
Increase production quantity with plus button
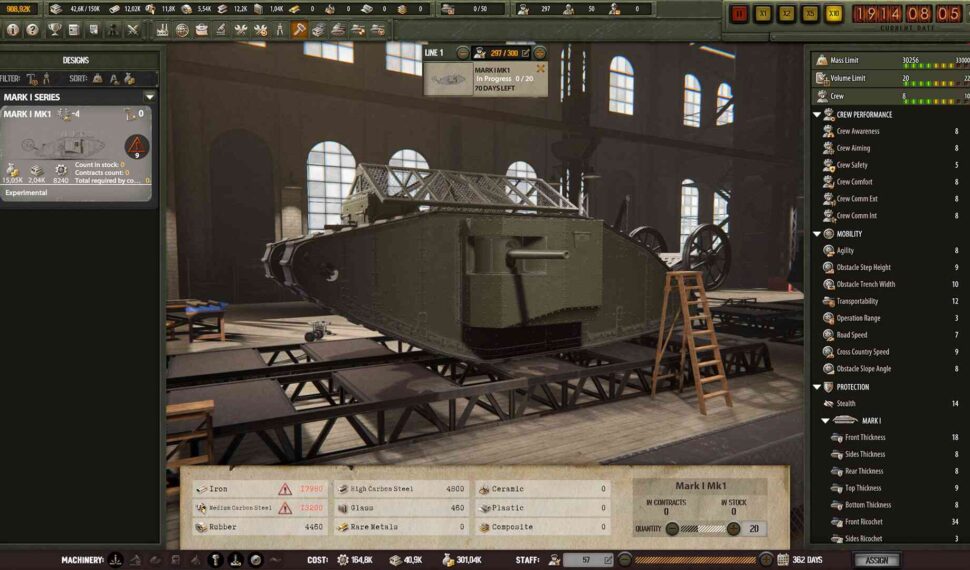[733, 528]
